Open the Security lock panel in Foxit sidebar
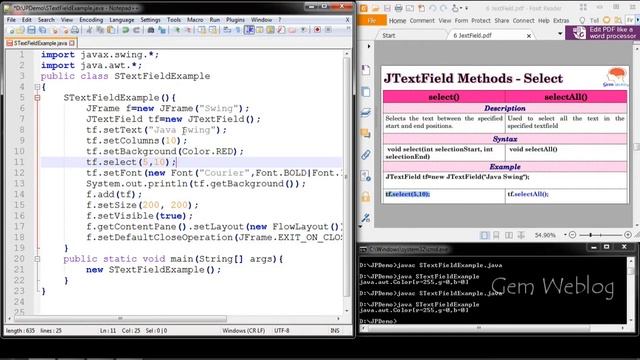 (x=366, y=197)
